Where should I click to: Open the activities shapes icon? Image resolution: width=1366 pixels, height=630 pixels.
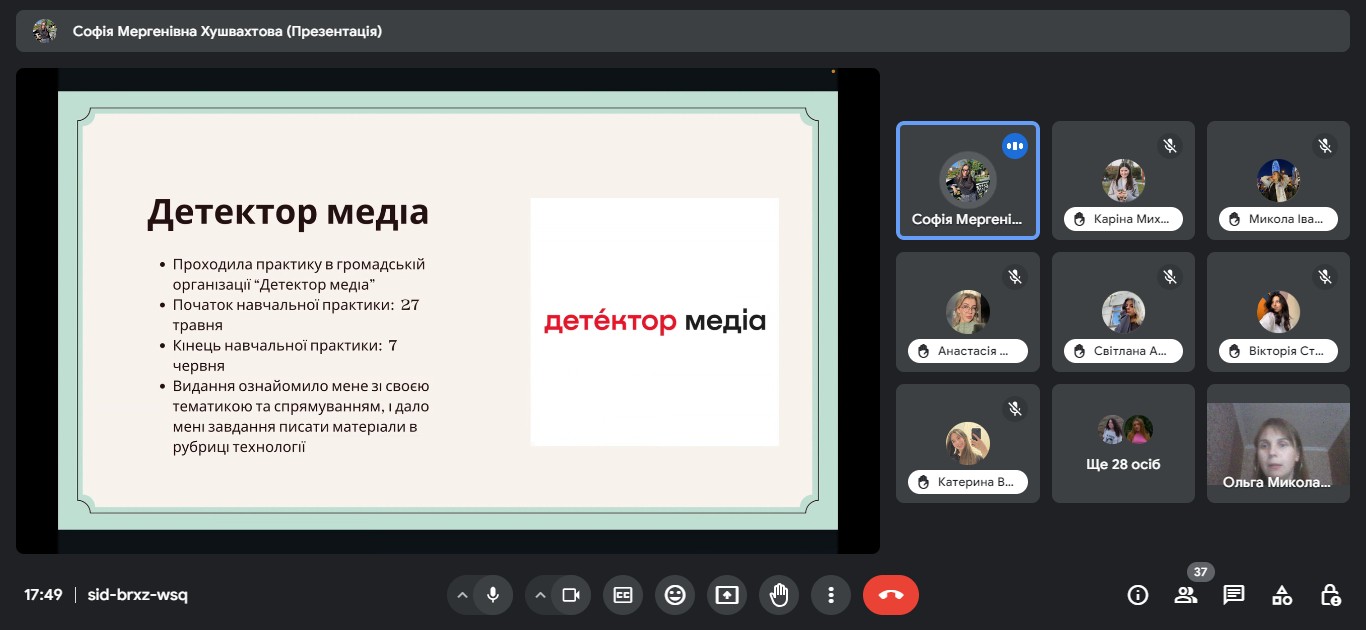coord(1282,595)
